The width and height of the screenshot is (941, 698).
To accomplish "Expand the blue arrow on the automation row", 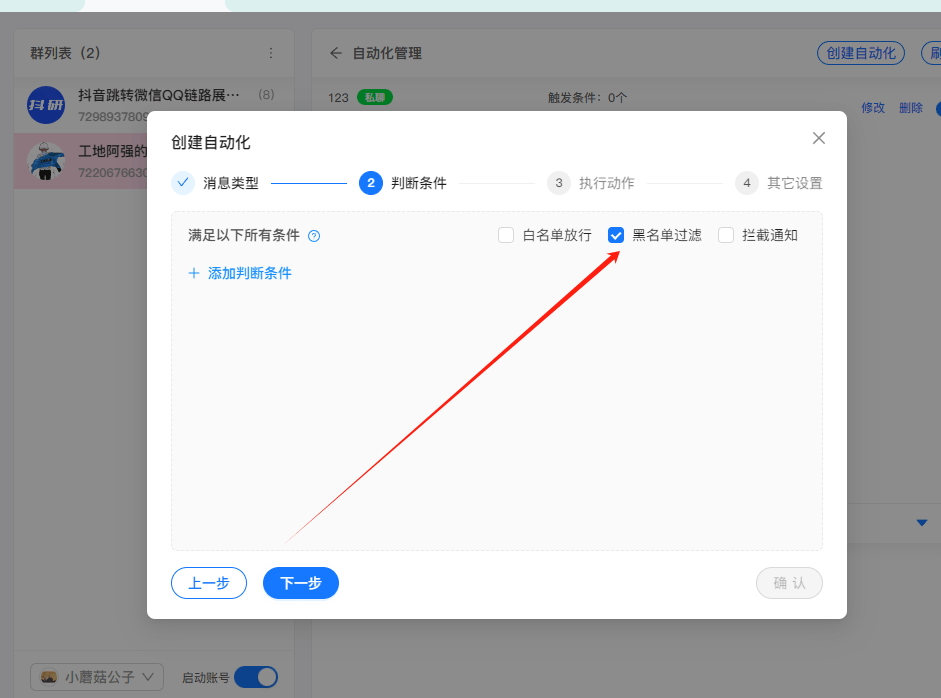I will [920, 523].
